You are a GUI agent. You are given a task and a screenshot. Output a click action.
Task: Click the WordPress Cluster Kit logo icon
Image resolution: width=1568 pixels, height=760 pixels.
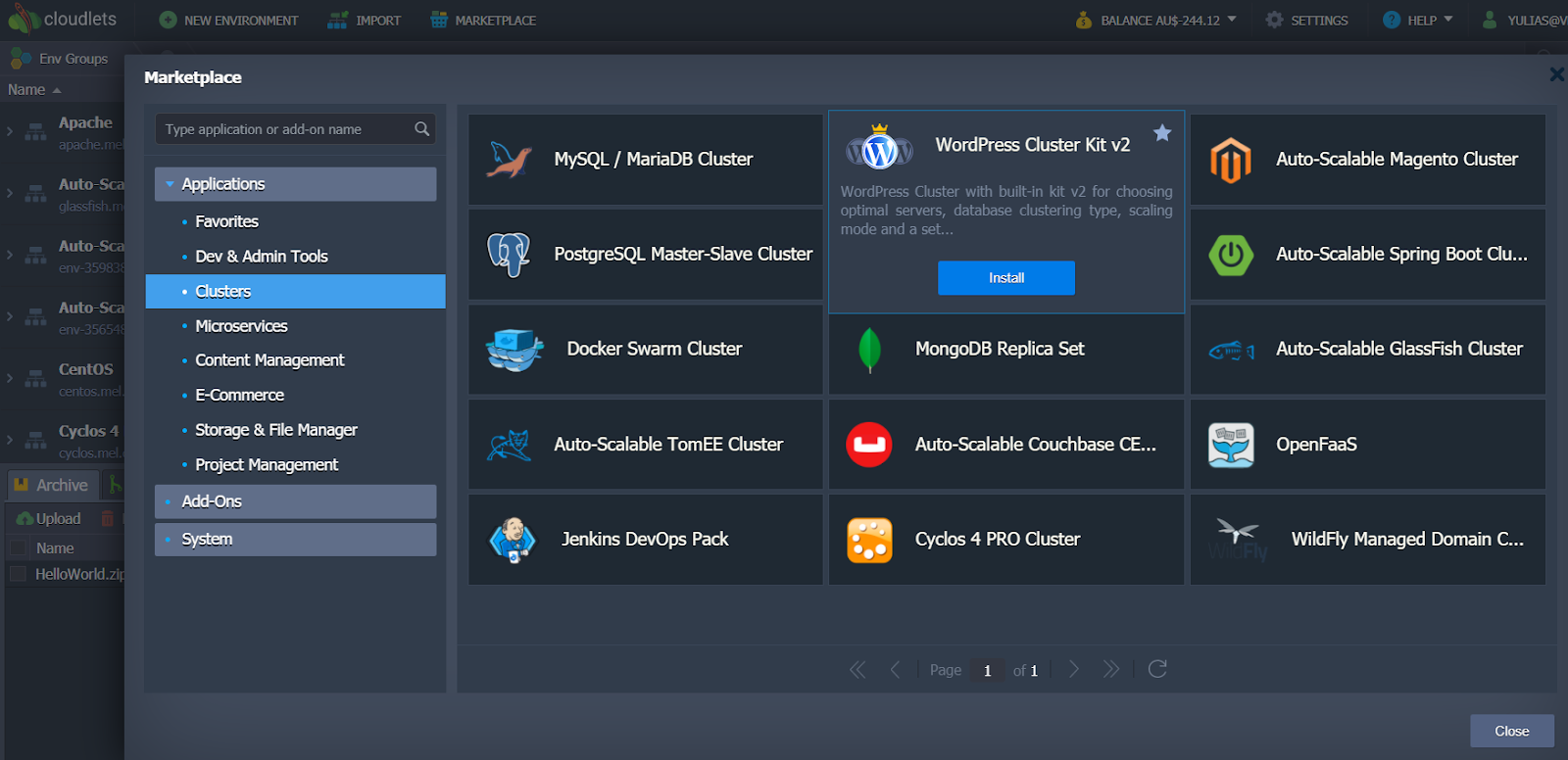pos(879,147)
